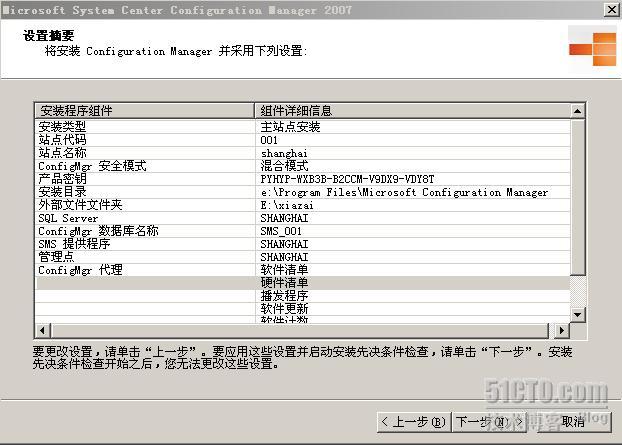Screen dimensions: 622x445
Task: Click the 软件更新 agent entry
Action: [x=284, y=309]
